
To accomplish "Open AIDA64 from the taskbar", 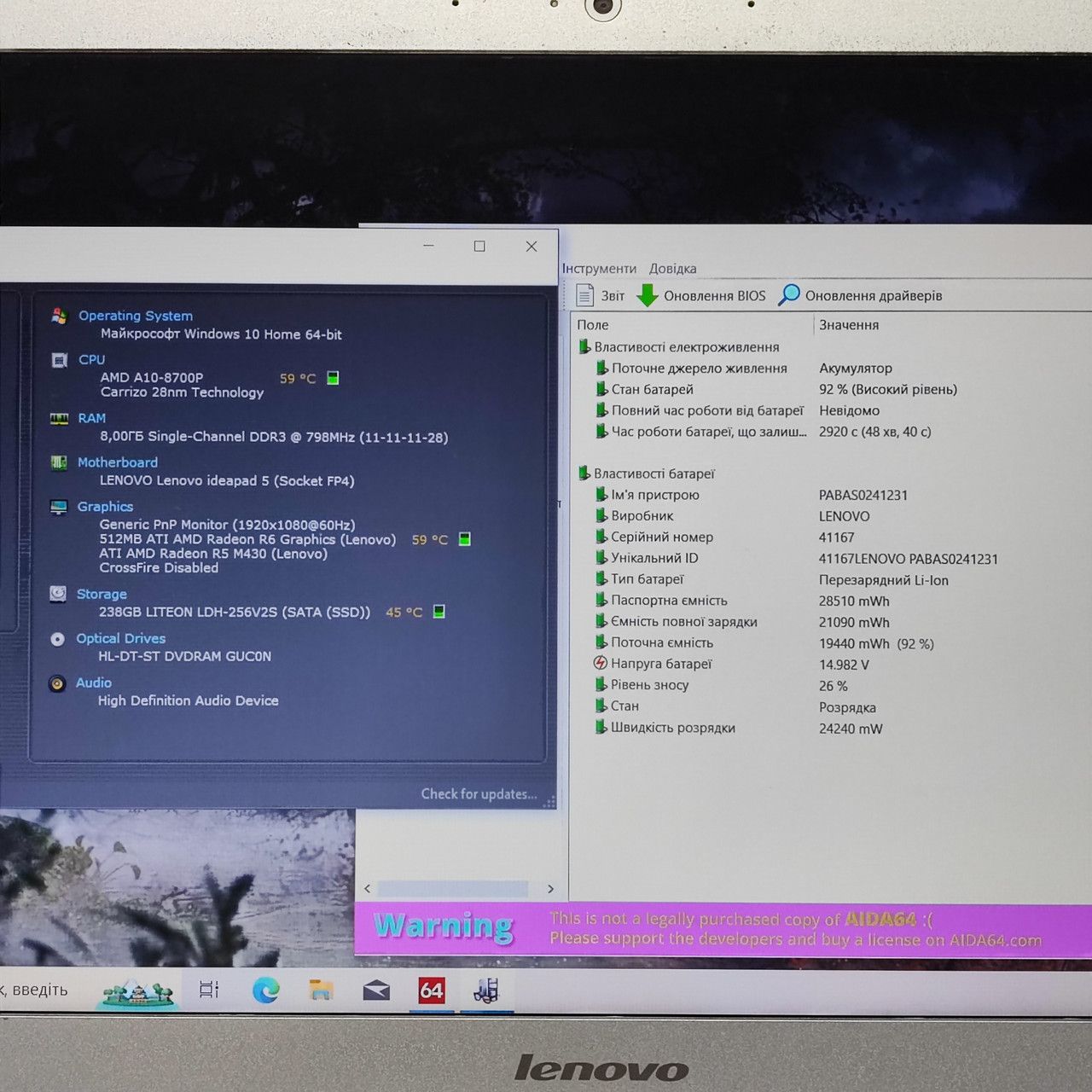I will [432, 990].
